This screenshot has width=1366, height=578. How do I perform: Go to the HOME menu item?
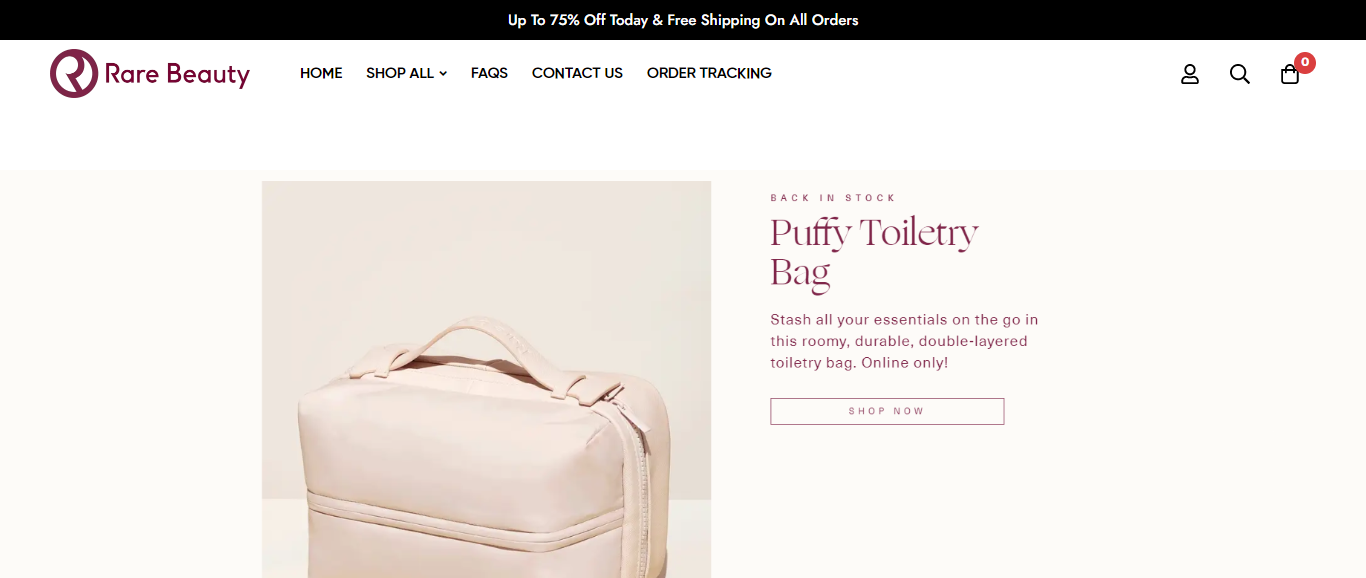coord(321,73)
